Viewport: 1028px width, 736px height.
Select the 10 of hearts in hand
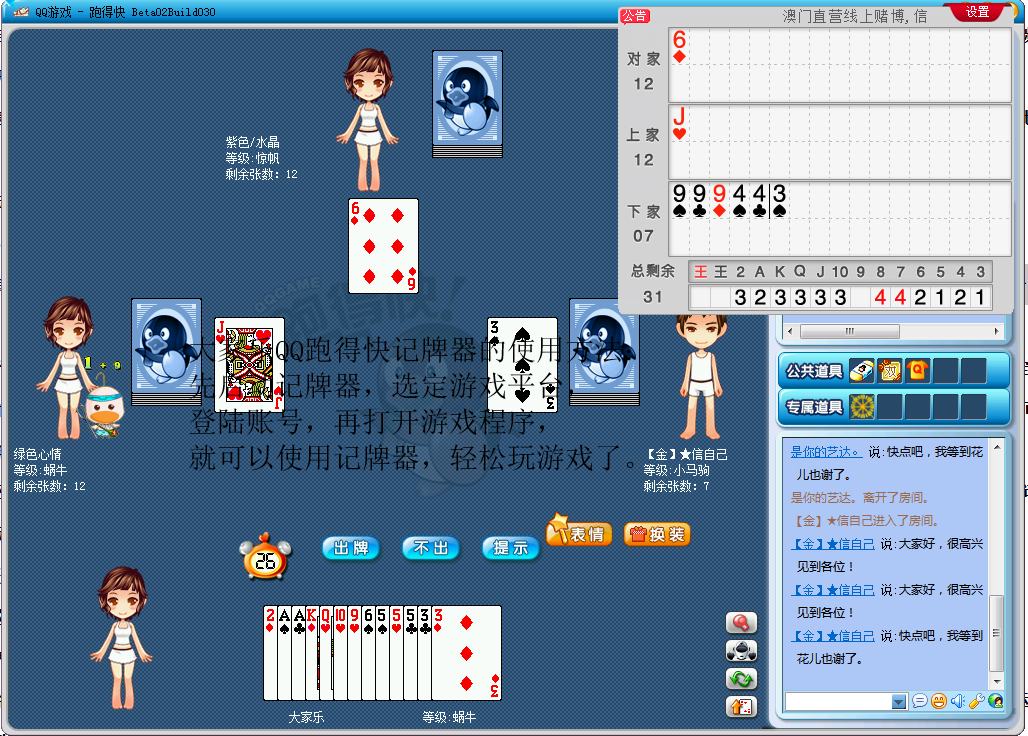pyautogui.click(x=340, y=653)
